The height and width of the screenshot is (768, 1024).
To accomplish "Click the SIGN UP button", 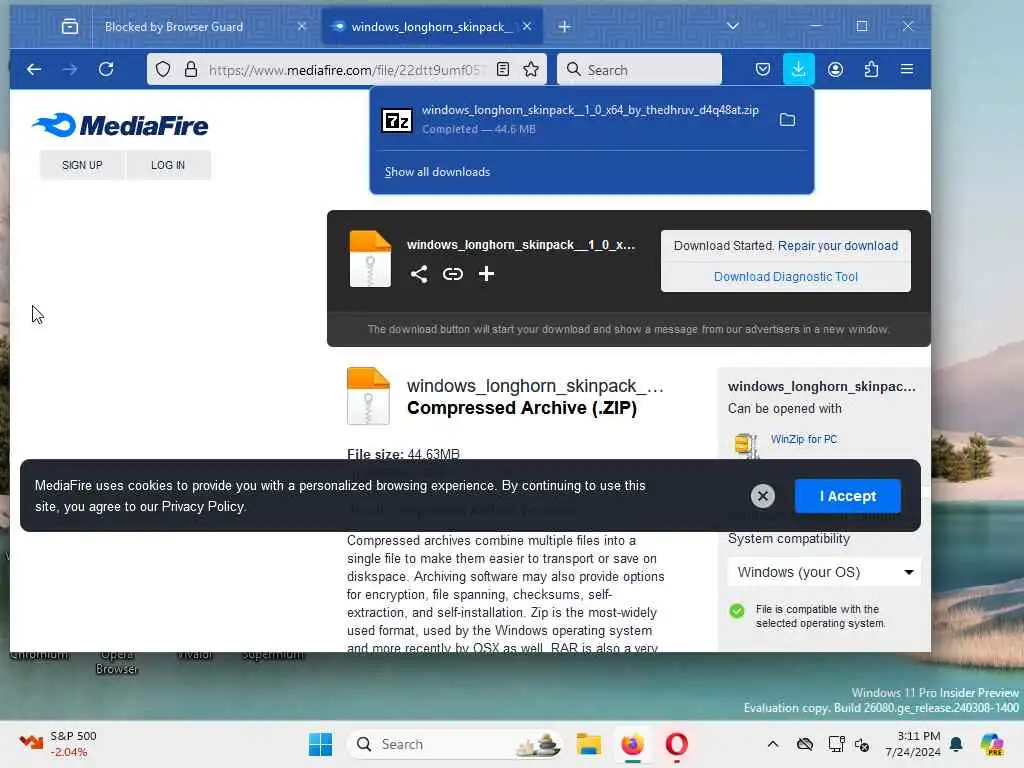I will coord(82,165).
